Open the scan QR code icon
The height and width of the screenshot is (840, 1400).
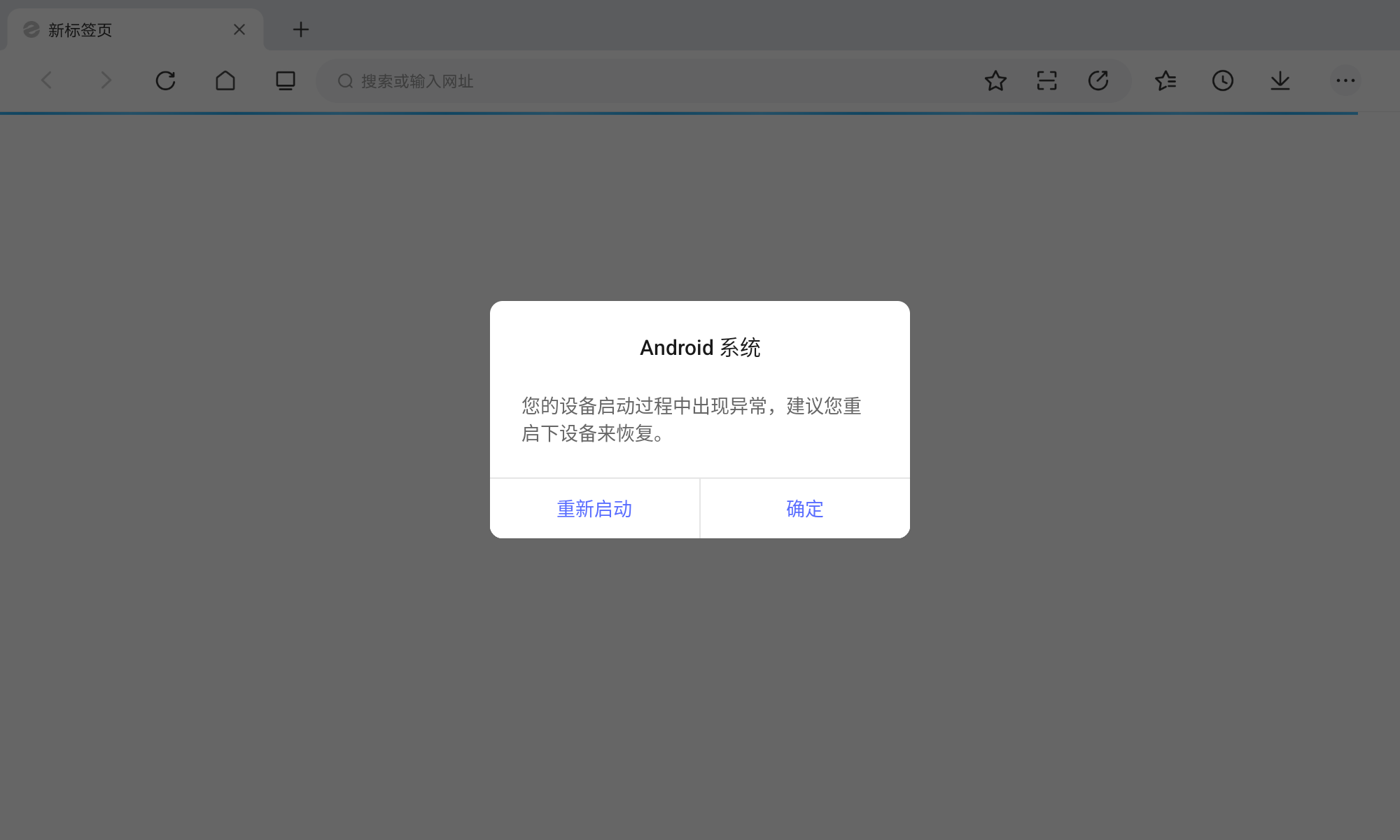coord(1046,80)
